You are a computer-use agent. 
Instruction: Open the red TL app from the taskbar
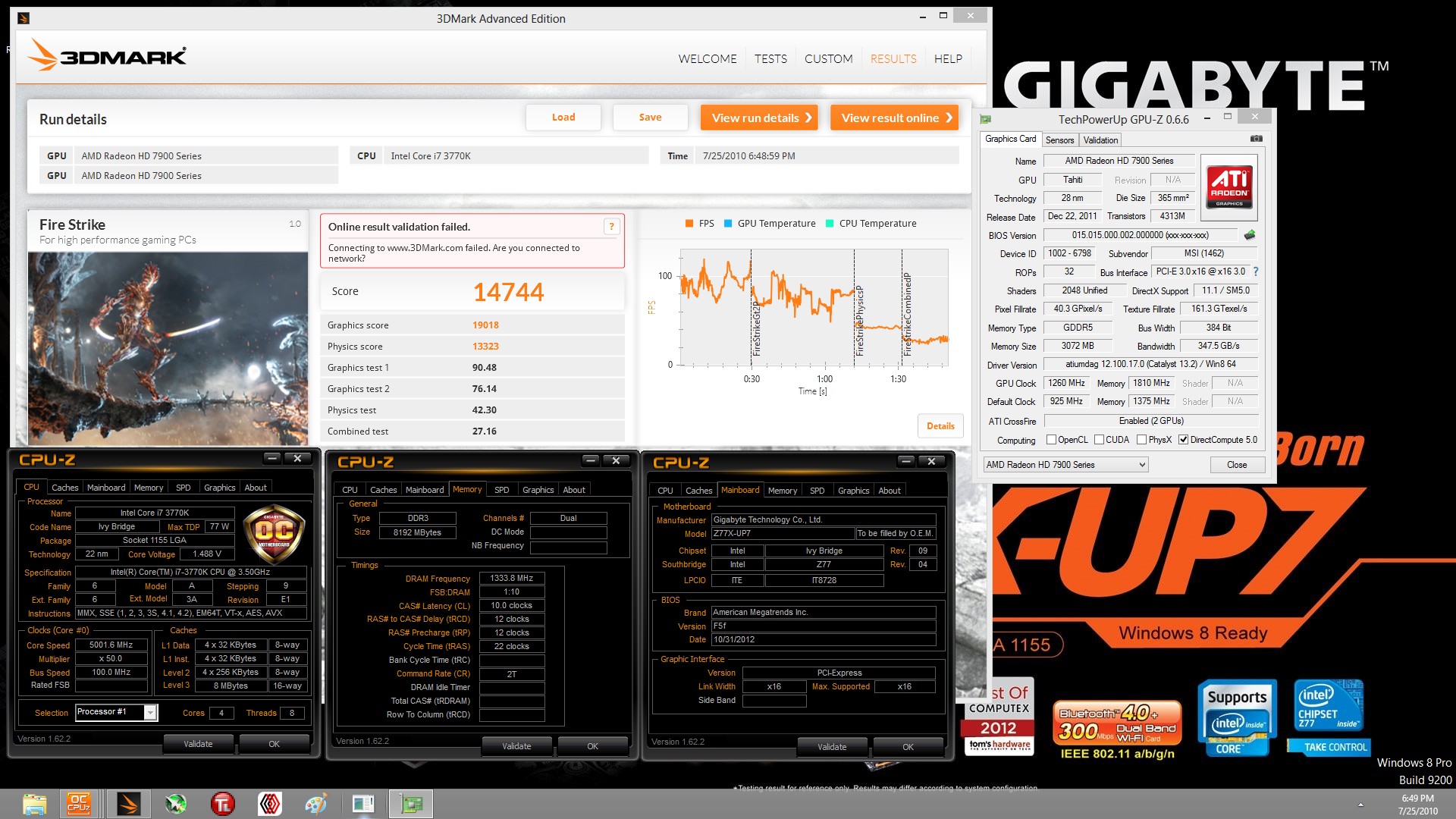(x=223, y=804)
